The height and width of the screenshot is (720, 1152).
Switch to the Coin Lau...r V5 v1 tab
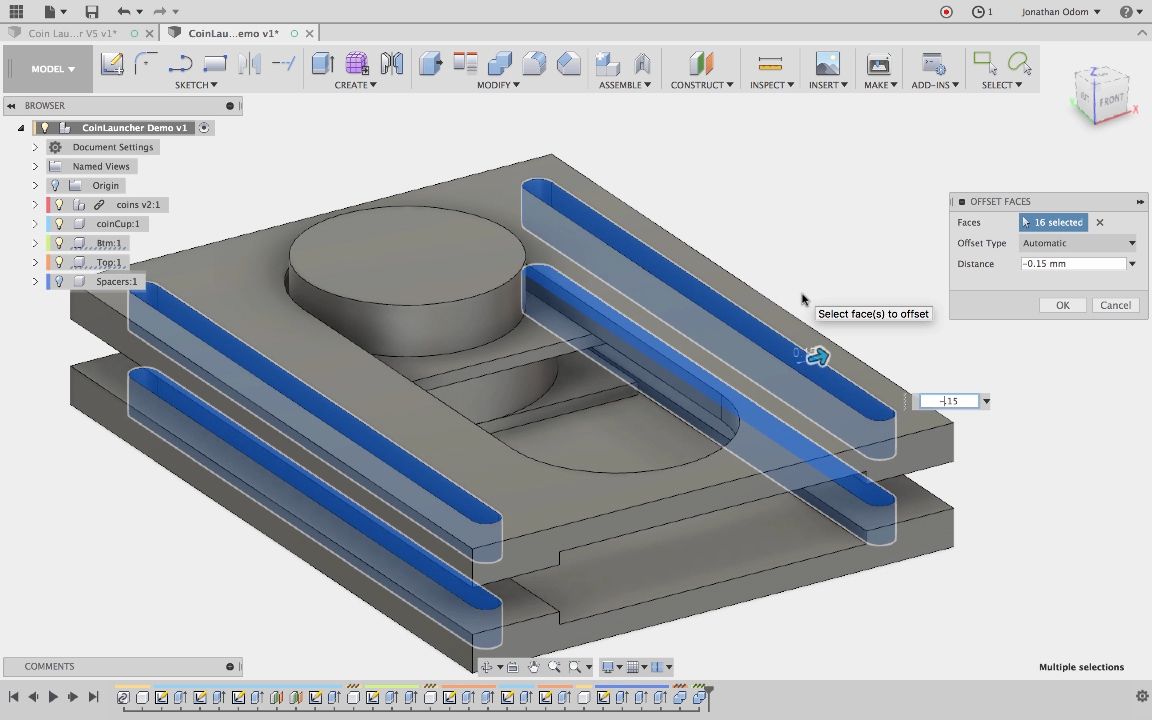click(x=70, y=33)
